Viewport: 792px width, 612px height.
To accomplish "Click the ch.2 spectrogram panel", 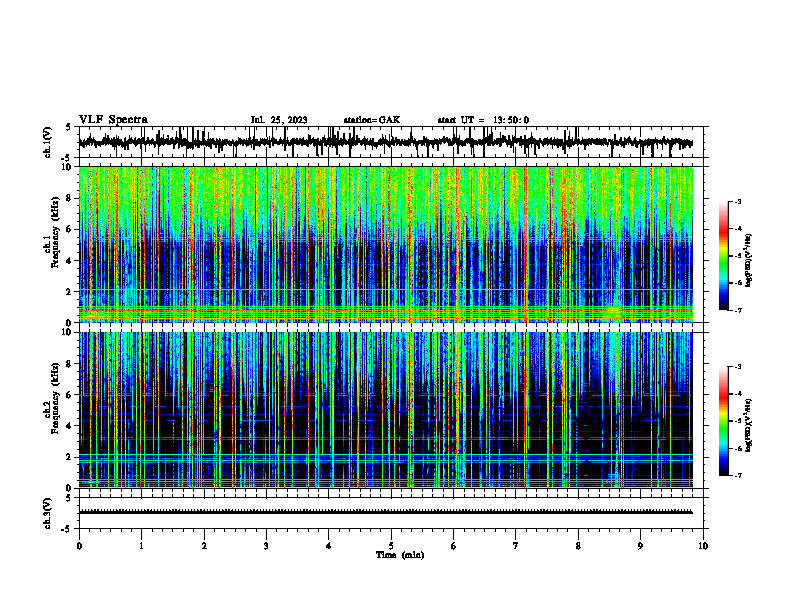I will tap(386, 410).
